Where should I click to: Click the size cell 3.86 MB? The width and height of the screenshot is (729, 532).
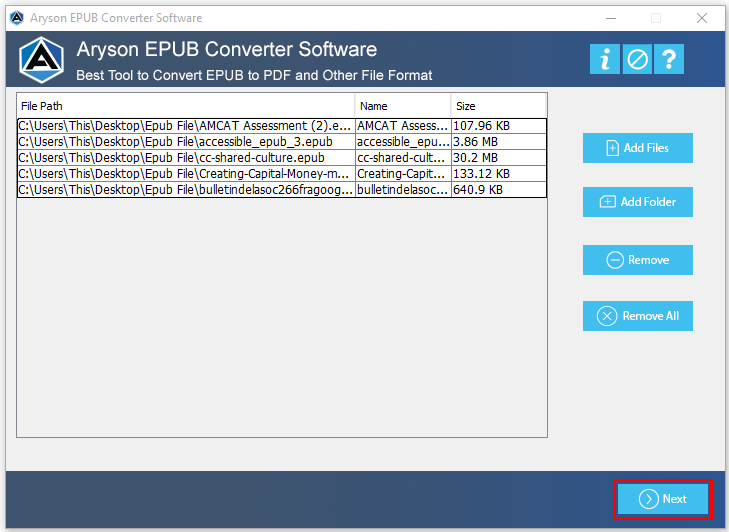click(x=499, y=142)
